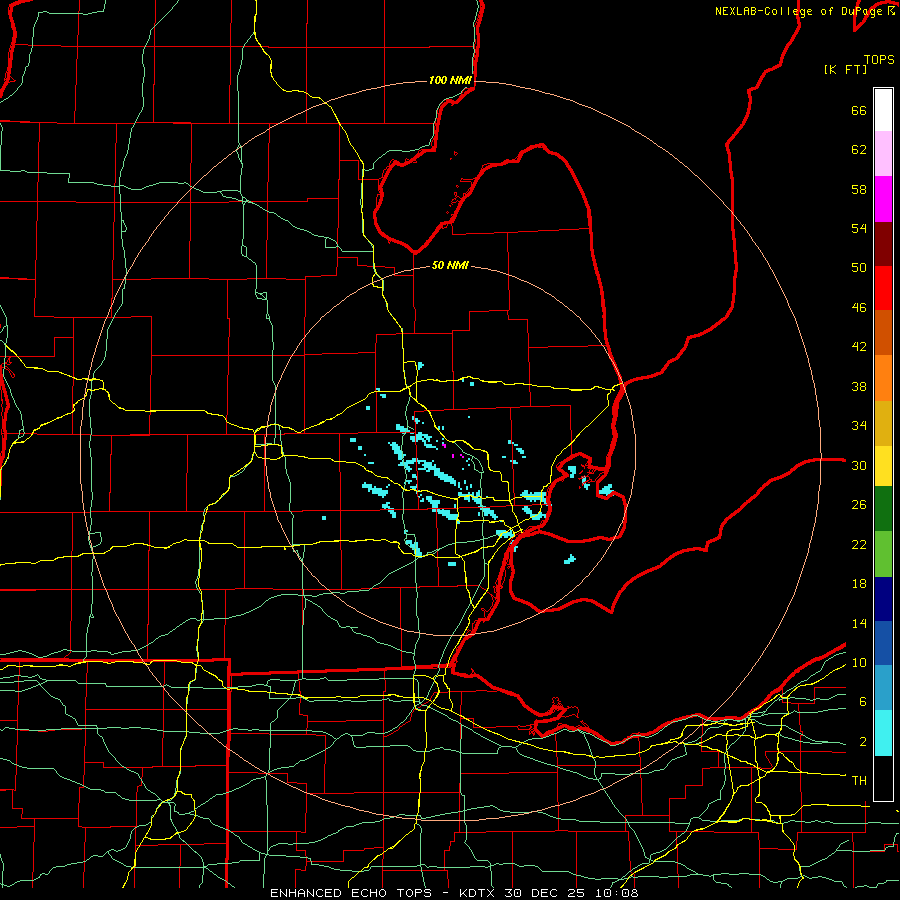Click the 46 value on the legend
The width and height of the screenshot is (900, 900).
tap(859, 308)
